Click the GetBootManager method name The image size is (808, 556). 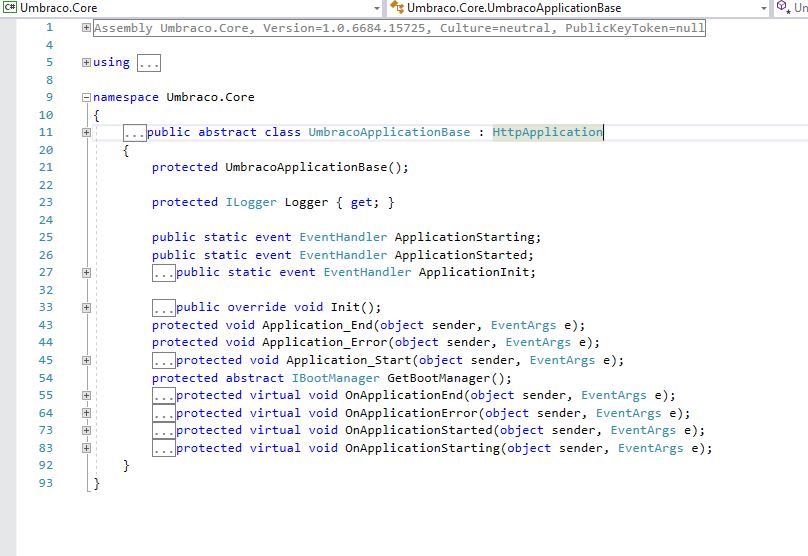coord(439,378)
